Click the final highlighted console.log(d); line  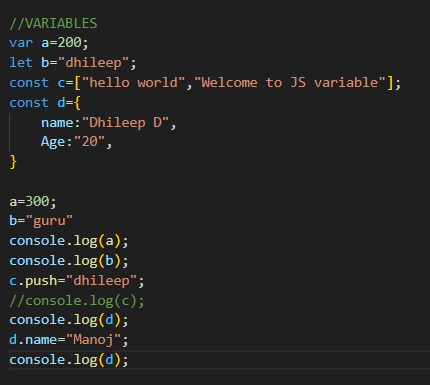[69, 360]
